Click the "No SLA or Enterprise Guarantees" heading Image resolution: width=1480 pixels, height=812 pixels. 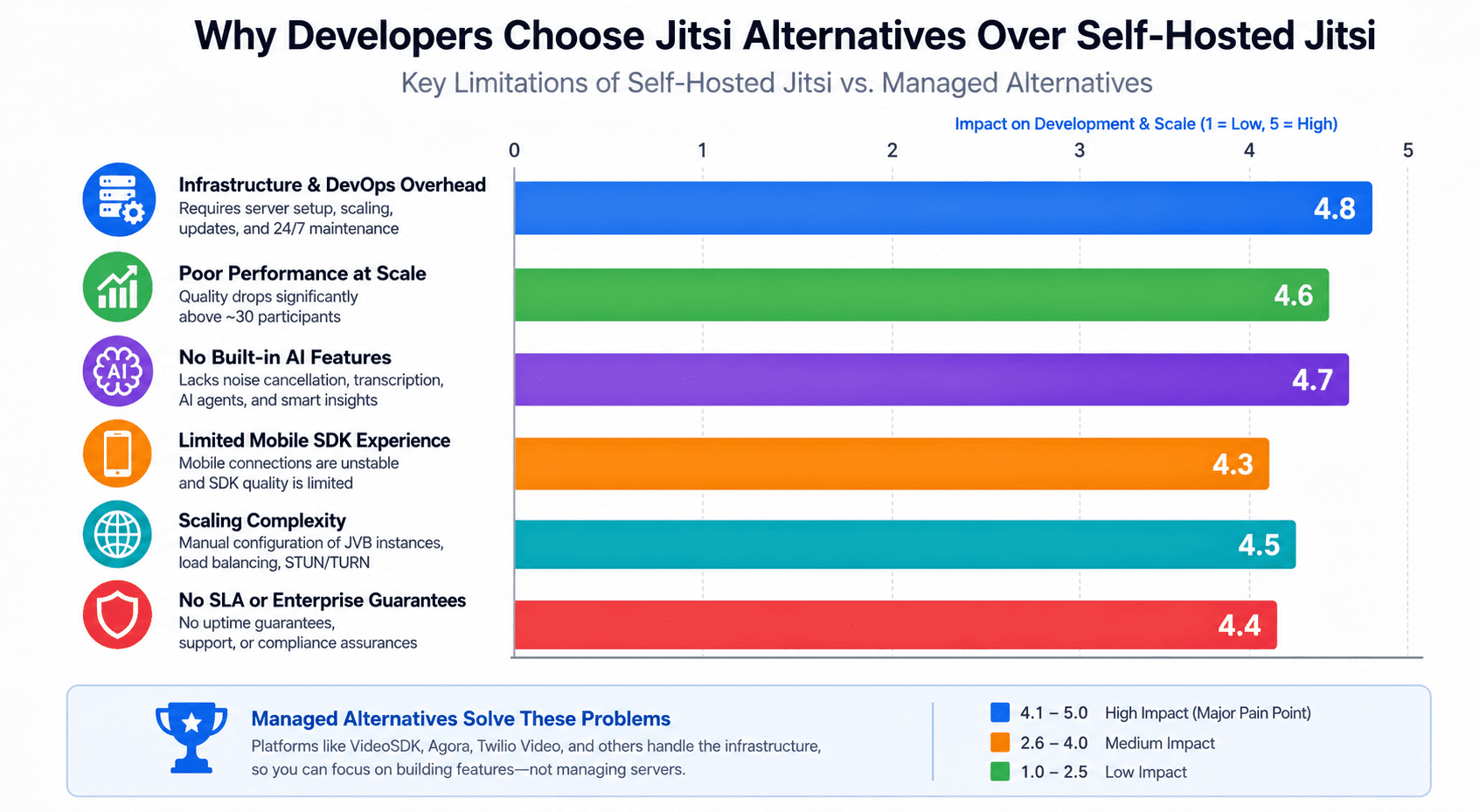[323, 600]
